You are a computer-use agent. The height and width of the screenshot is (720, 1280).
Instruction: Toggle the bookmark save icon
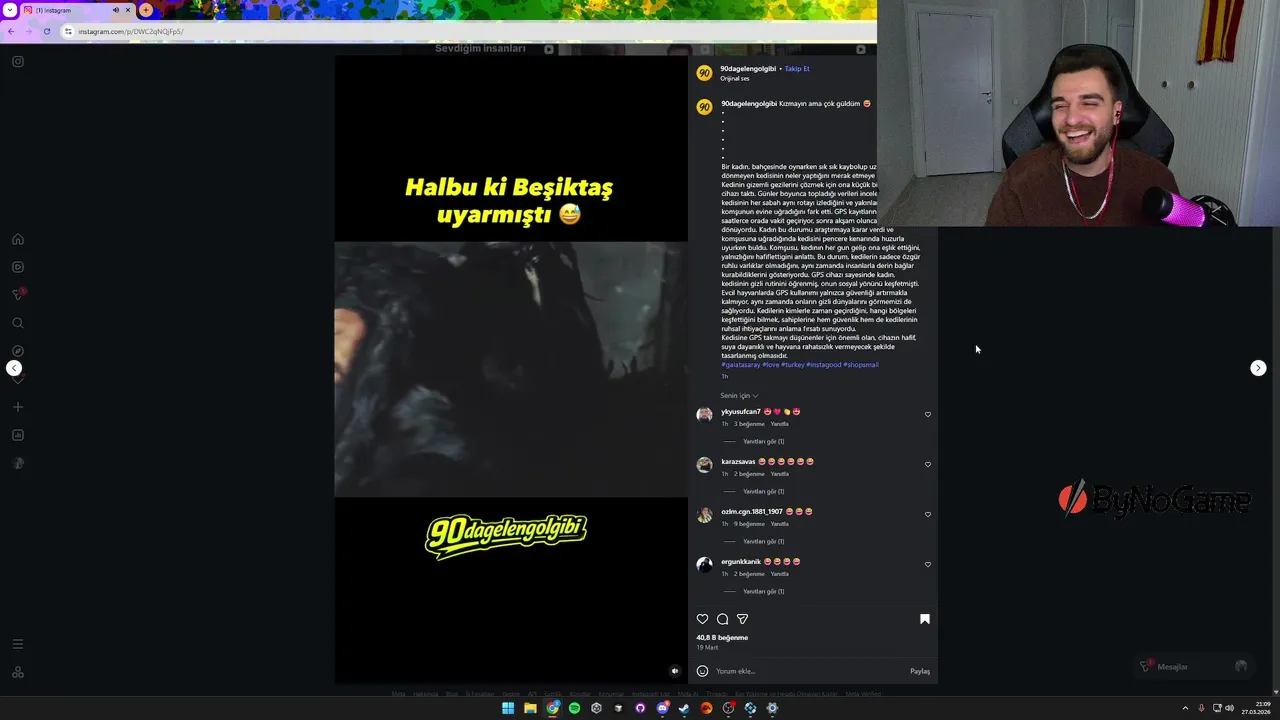(x=925, y=619)
